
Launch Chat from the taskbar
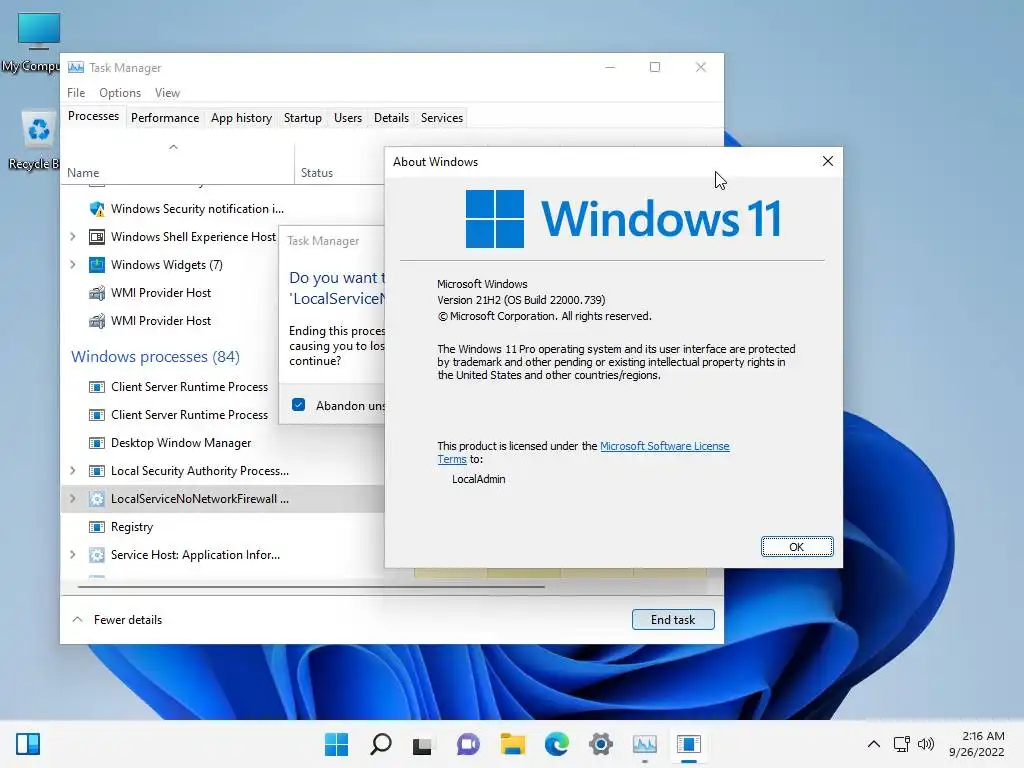pos(468,744)
